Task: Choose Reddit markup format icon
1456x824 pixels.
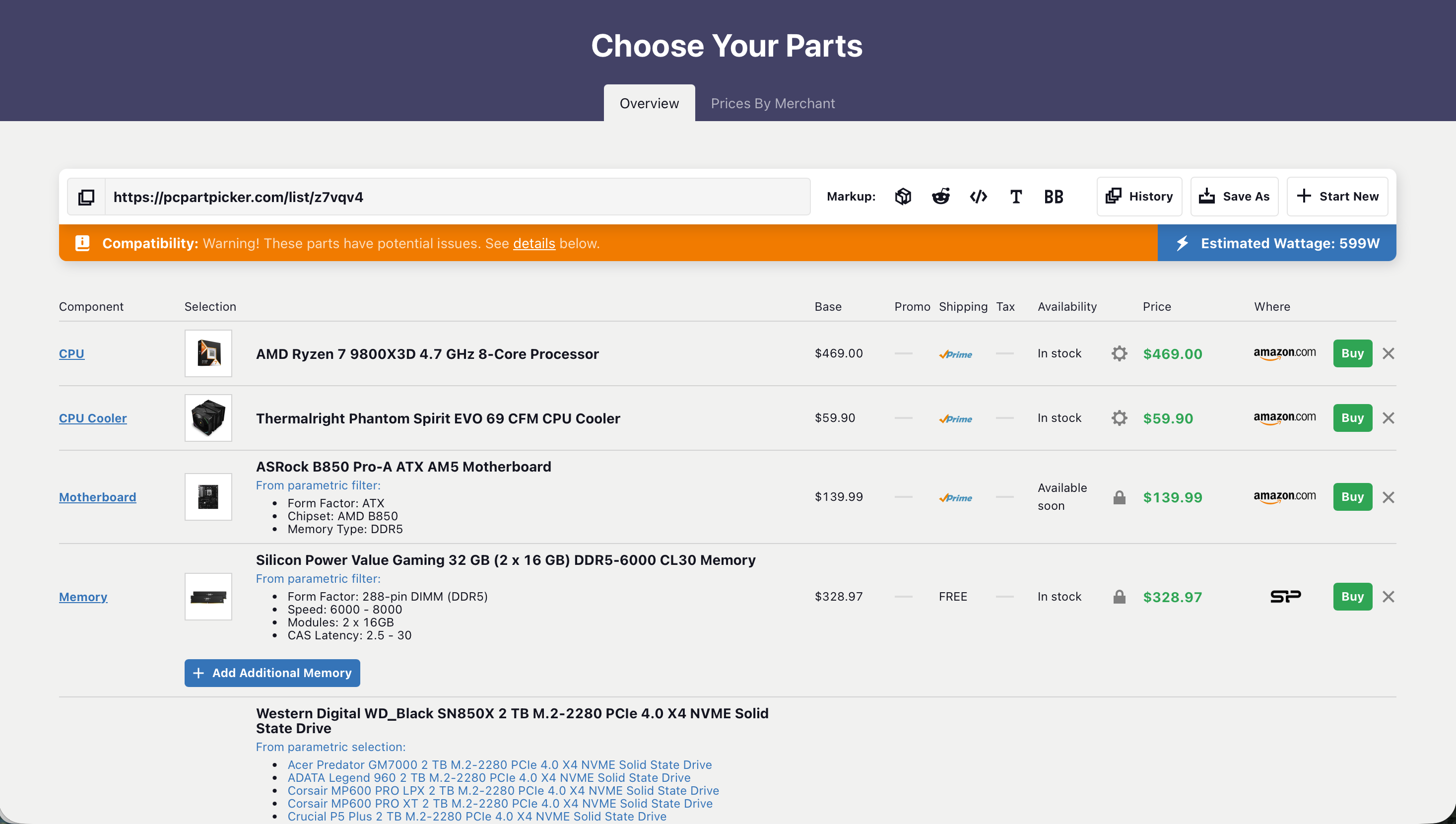Action: [x=941, y=197]
